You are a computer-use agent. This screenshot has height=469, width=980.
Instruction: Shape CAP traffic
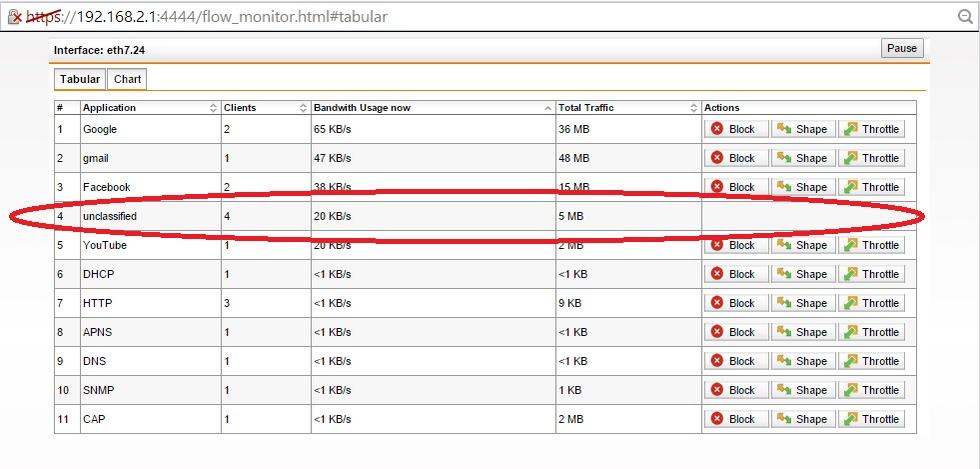tap(803, 419)
